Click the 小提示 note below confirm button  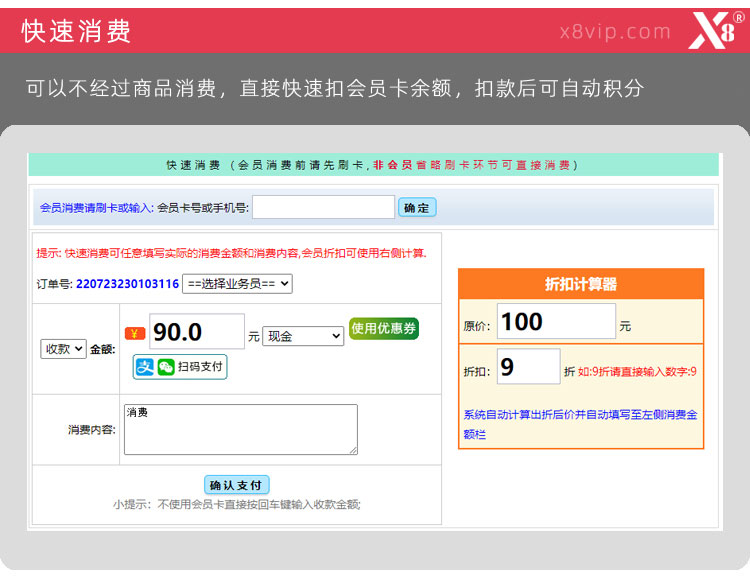[x=237, y=505]
